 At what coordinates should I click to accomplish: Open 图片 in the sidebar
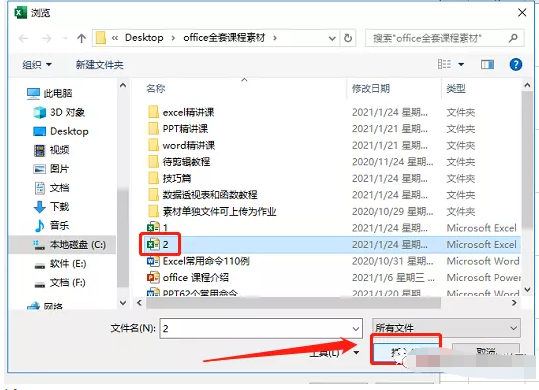coord(52,169)
